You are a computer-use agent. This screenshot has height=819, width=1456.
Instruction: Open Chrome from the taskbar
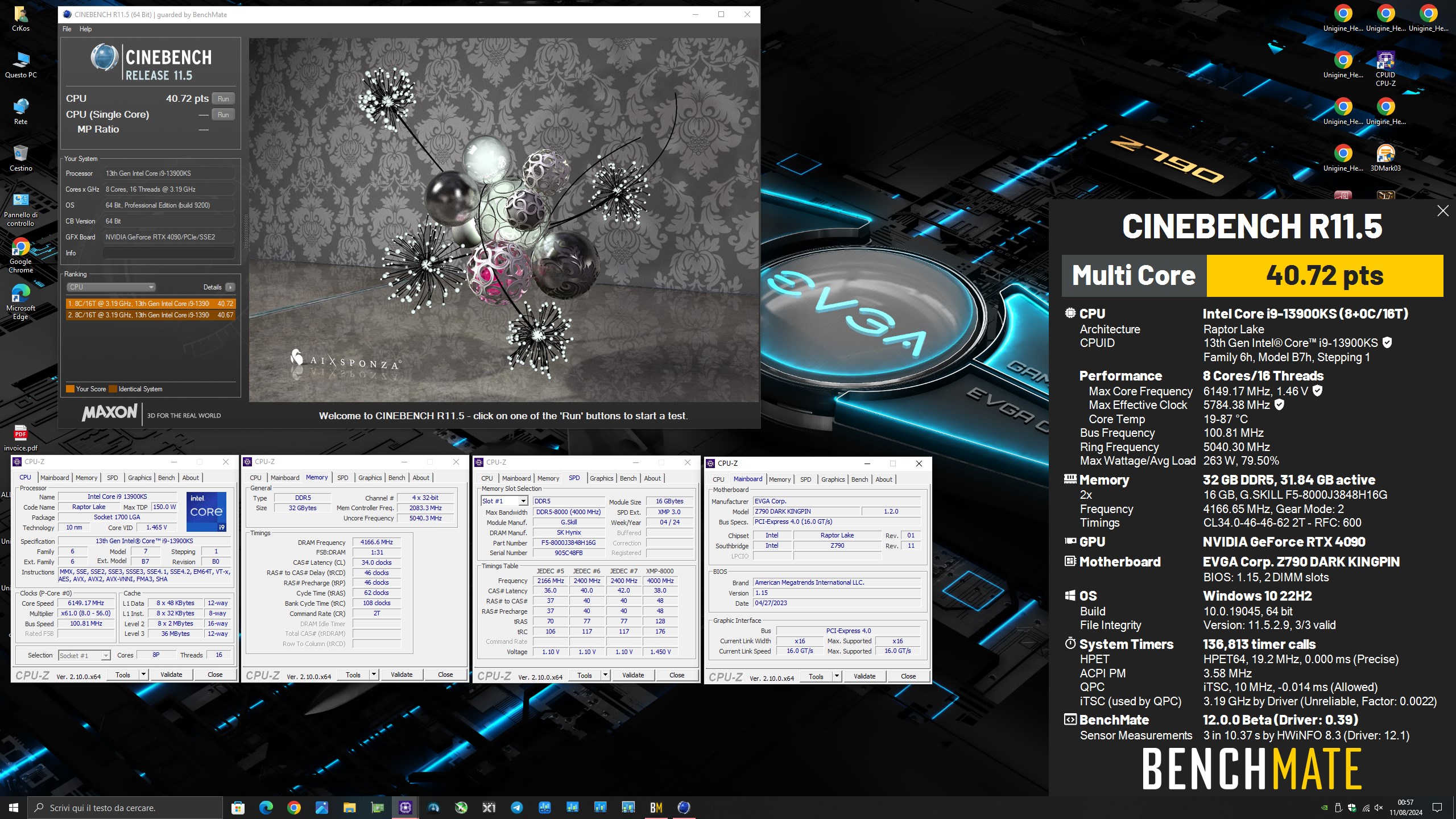pos(293,808)
